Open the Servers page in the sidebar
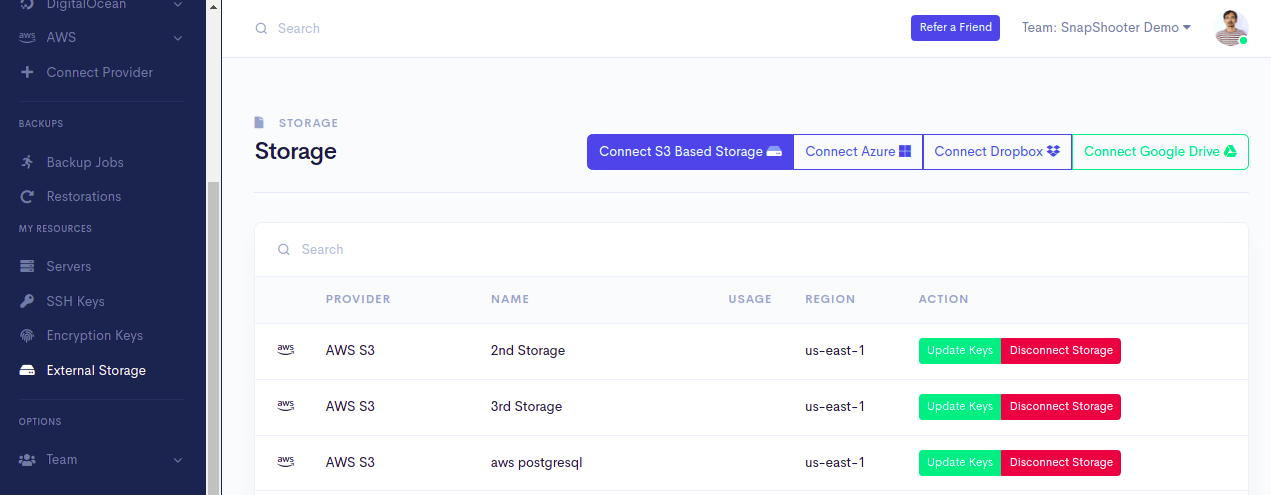This screenshot has width=1271, height=495. 69,266
